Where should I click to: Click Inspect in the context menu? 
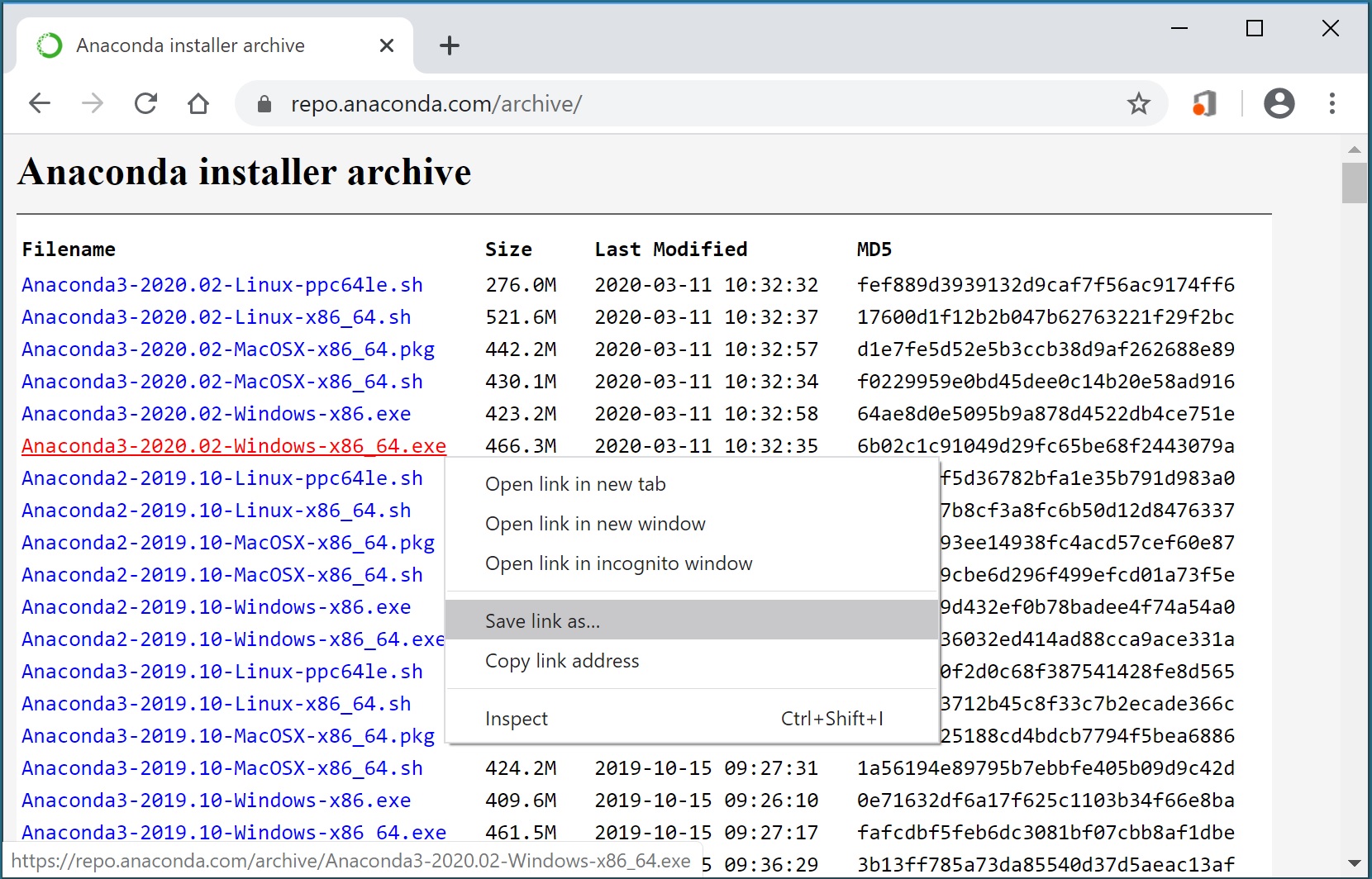point(517,719)
